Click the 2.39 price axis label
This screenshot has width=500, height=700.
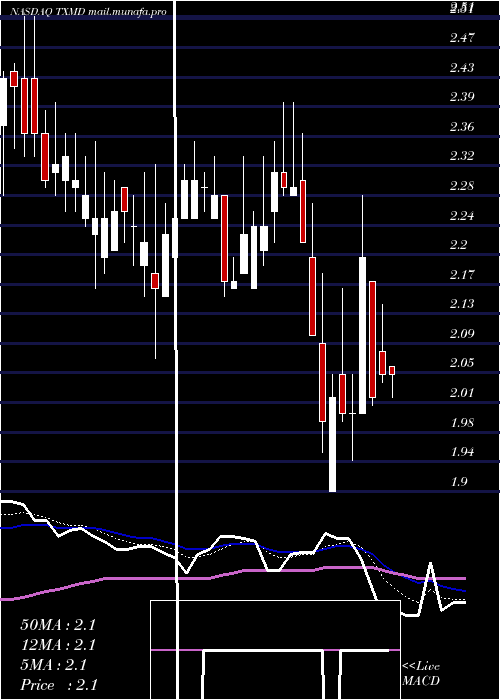(462, 97)
